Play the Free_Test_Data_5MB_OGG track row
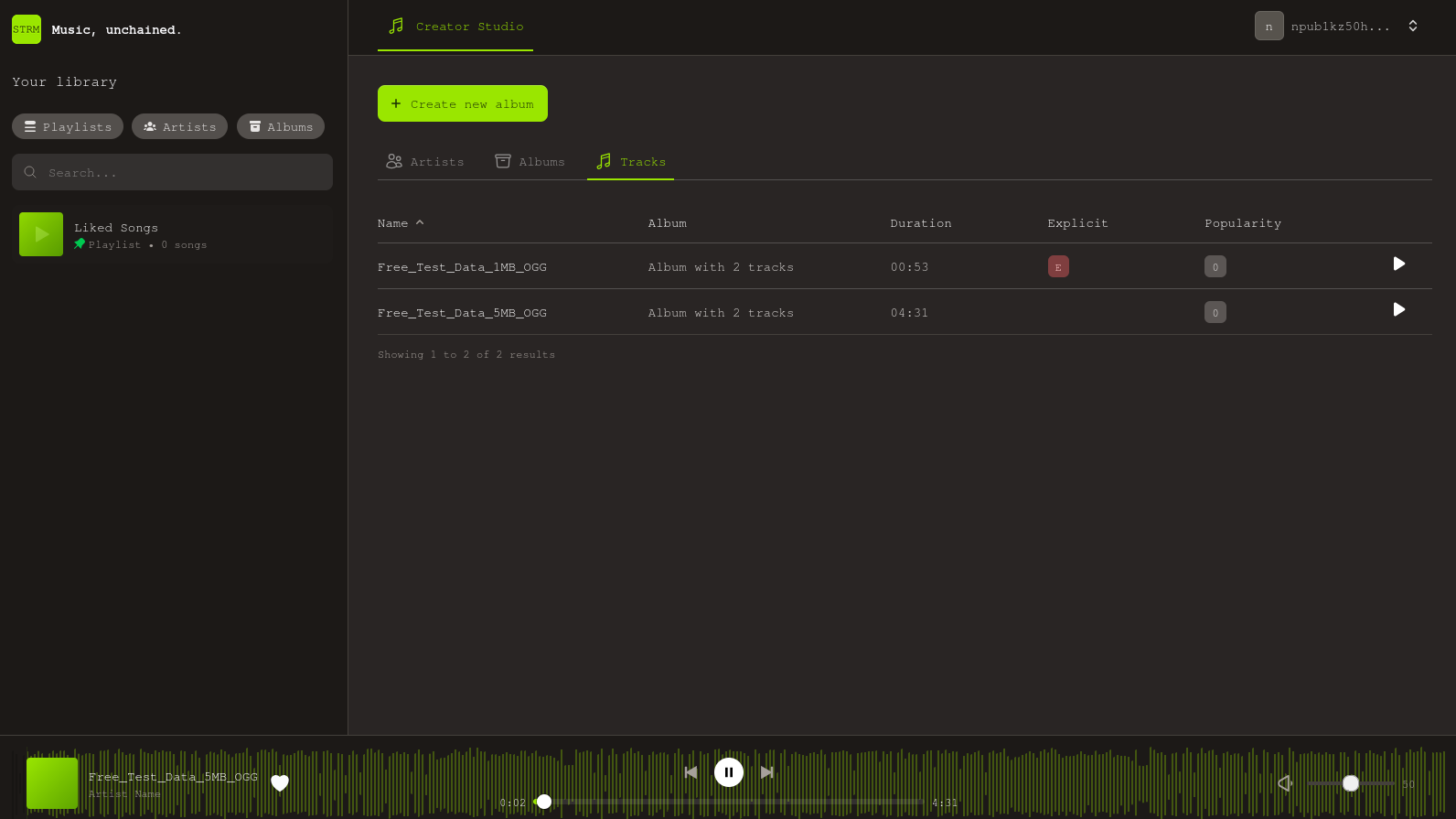The height and width of the screenshot is (819, 1456). [1398, 310]
